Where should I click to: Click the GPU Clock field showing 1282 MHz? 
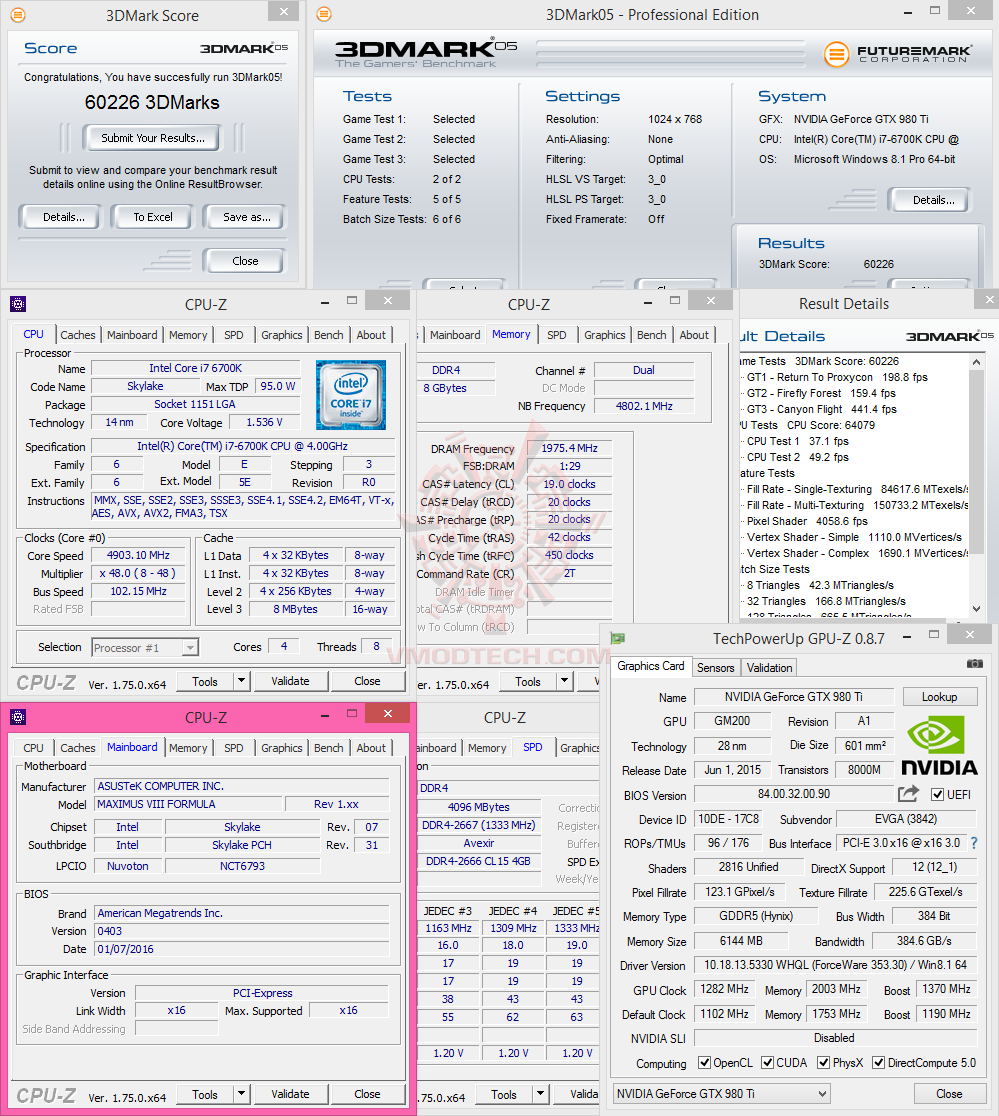click(724, 989)
